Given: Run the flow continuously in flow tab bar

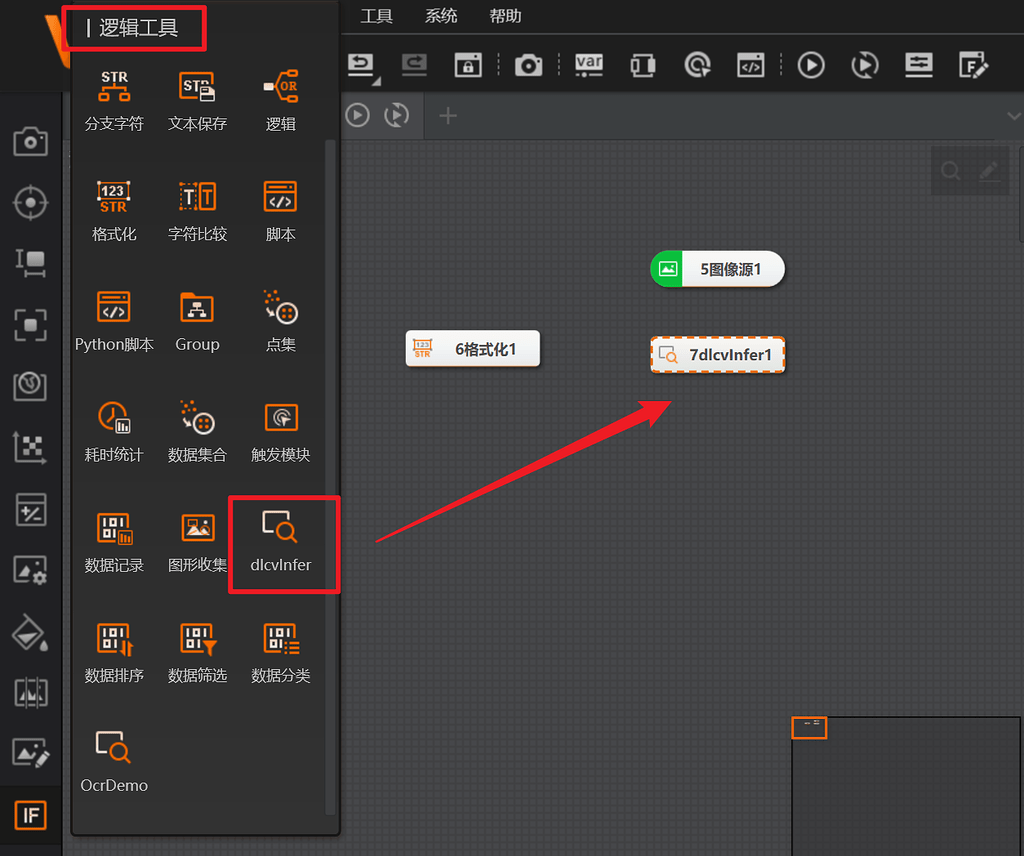Looking at the screenshot, I should (x=396, y=116).
